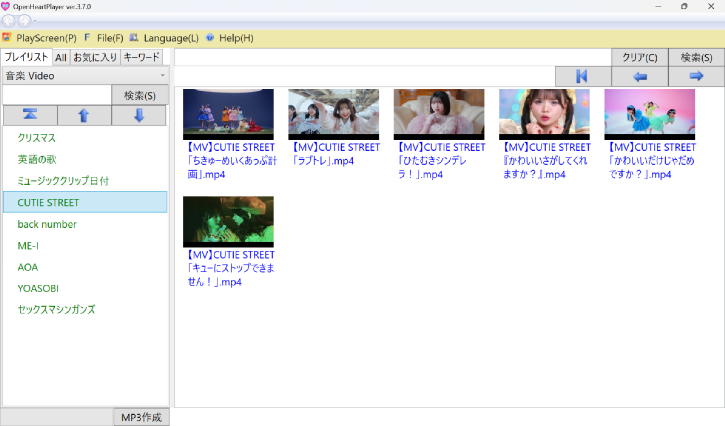
Task: Open the Help(H) menu
Action: tap(229, 38)
